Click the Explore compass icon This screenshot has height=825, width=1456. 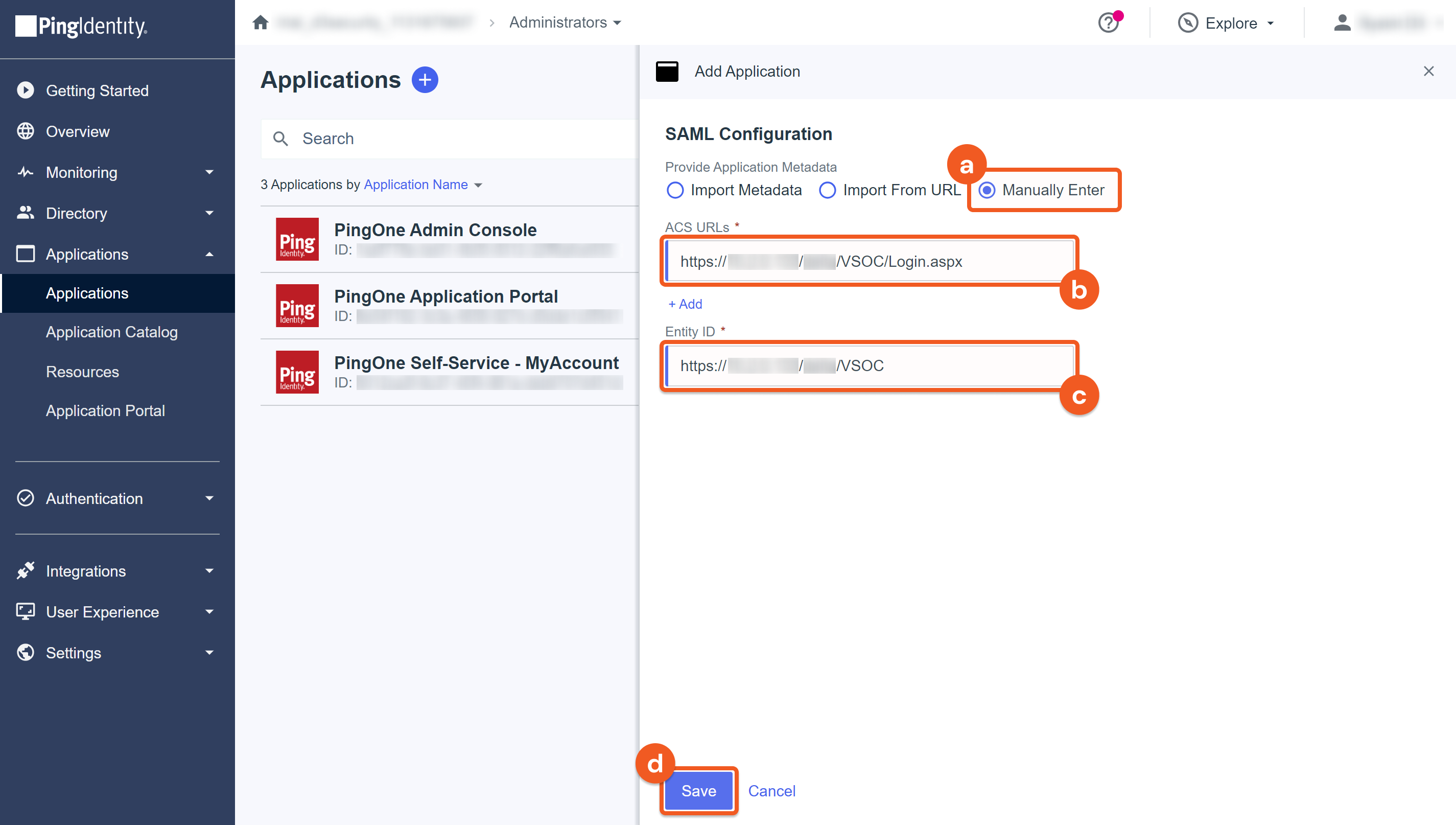click(x=1188, y=23)
